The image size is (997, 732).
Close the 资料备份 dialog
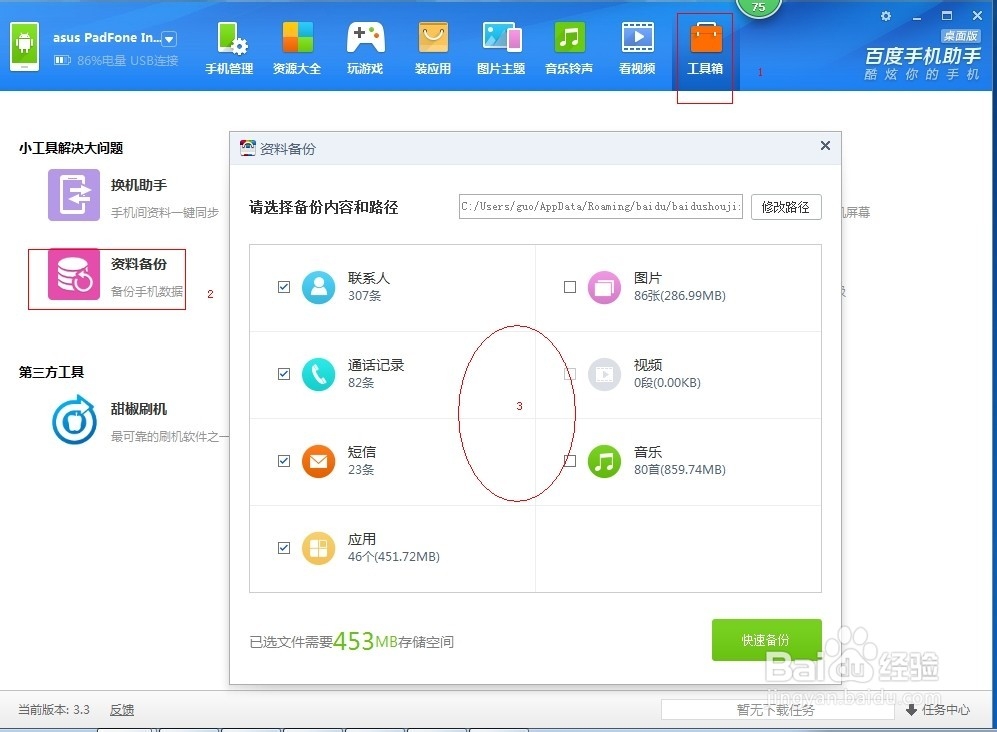tap(825, 146)
